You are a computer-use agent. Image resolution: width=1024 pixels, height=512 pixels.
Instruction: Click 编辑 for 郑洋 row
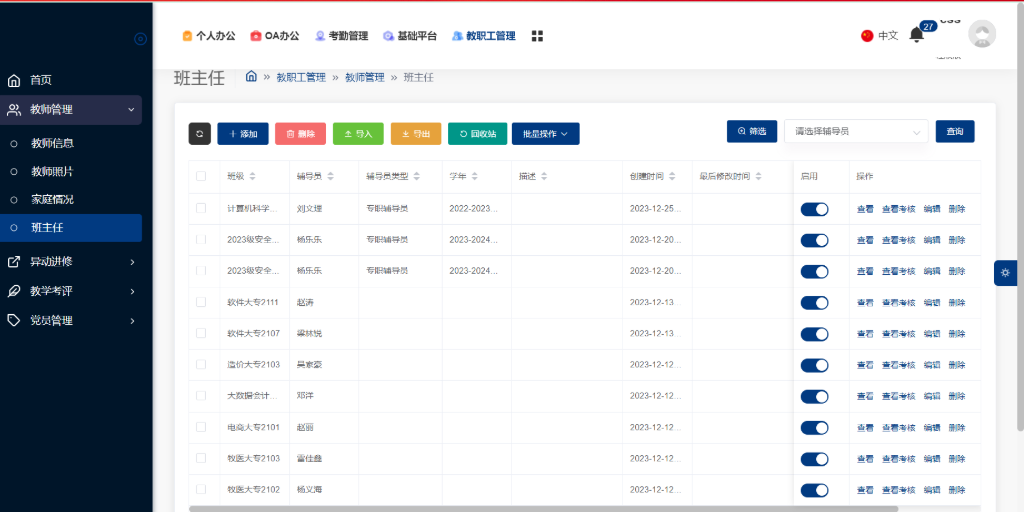pyautogui.click(x=932, y=396)
